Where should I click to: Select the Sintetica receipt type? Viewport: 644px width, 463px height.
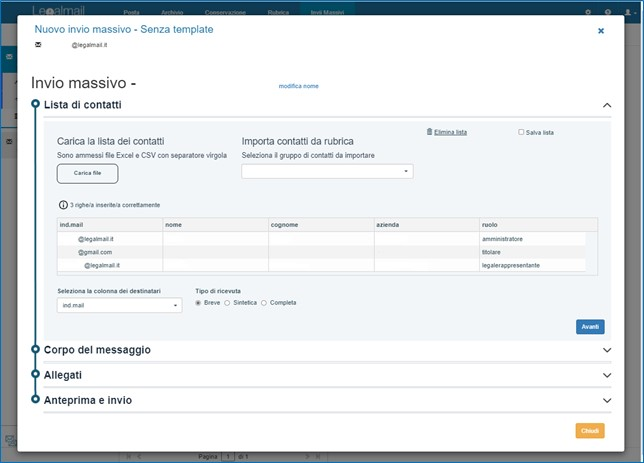click(x=227, y=302)
